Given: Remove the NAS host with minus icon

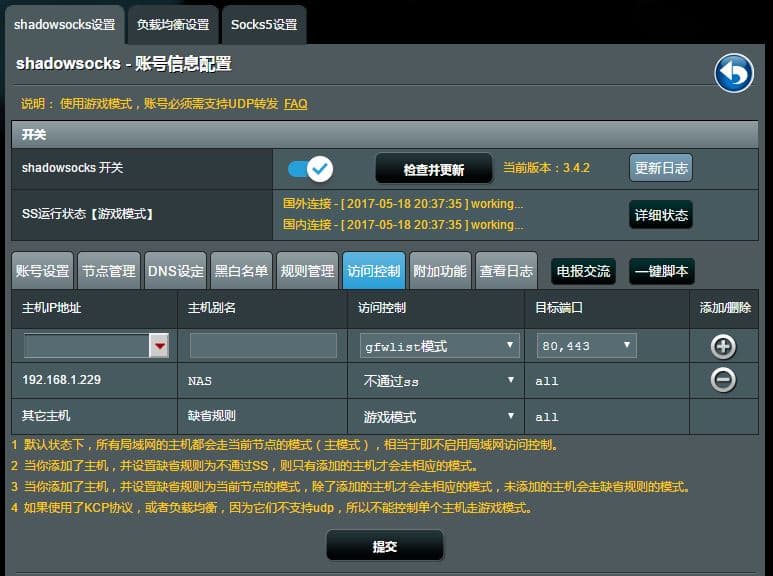Looking at the screenshot, I should 722,380.
